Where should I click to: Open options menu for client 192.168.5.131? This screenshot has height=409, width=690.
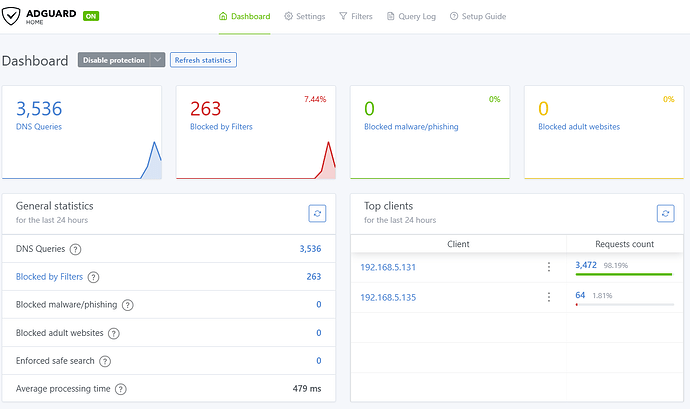548,267
